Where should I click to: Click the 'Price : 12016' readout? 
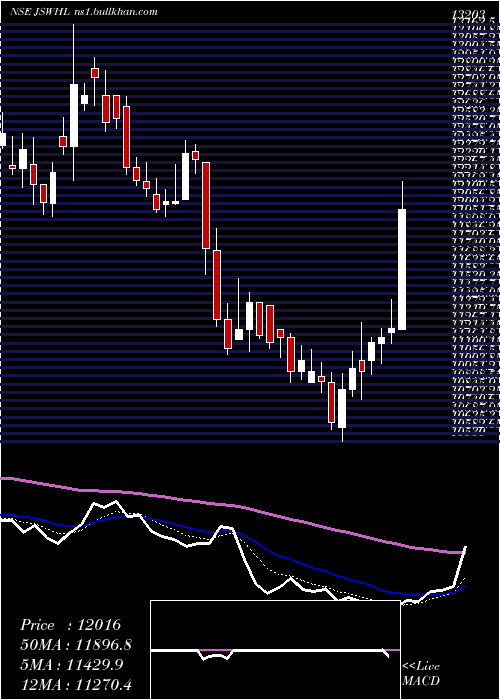70,625
